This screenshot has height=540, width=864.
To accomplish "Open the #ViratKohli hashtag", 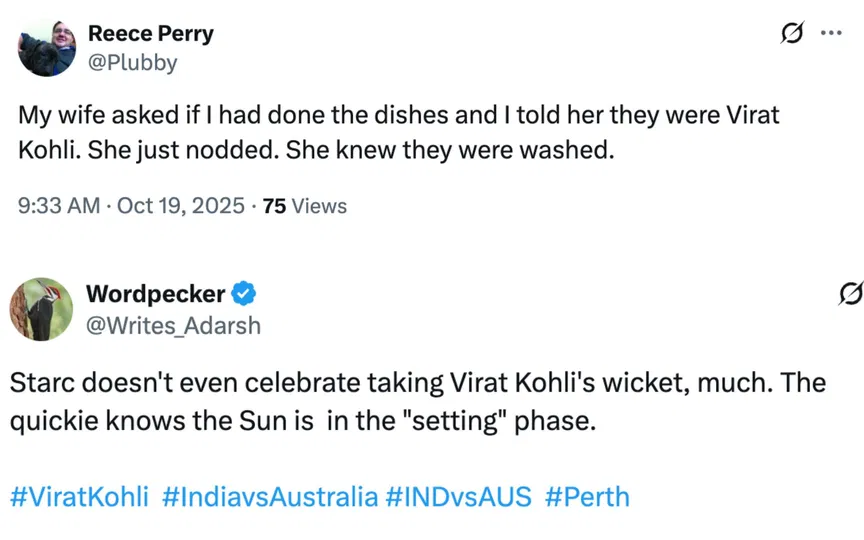I will pyautogui.click(x=80, y=497).
